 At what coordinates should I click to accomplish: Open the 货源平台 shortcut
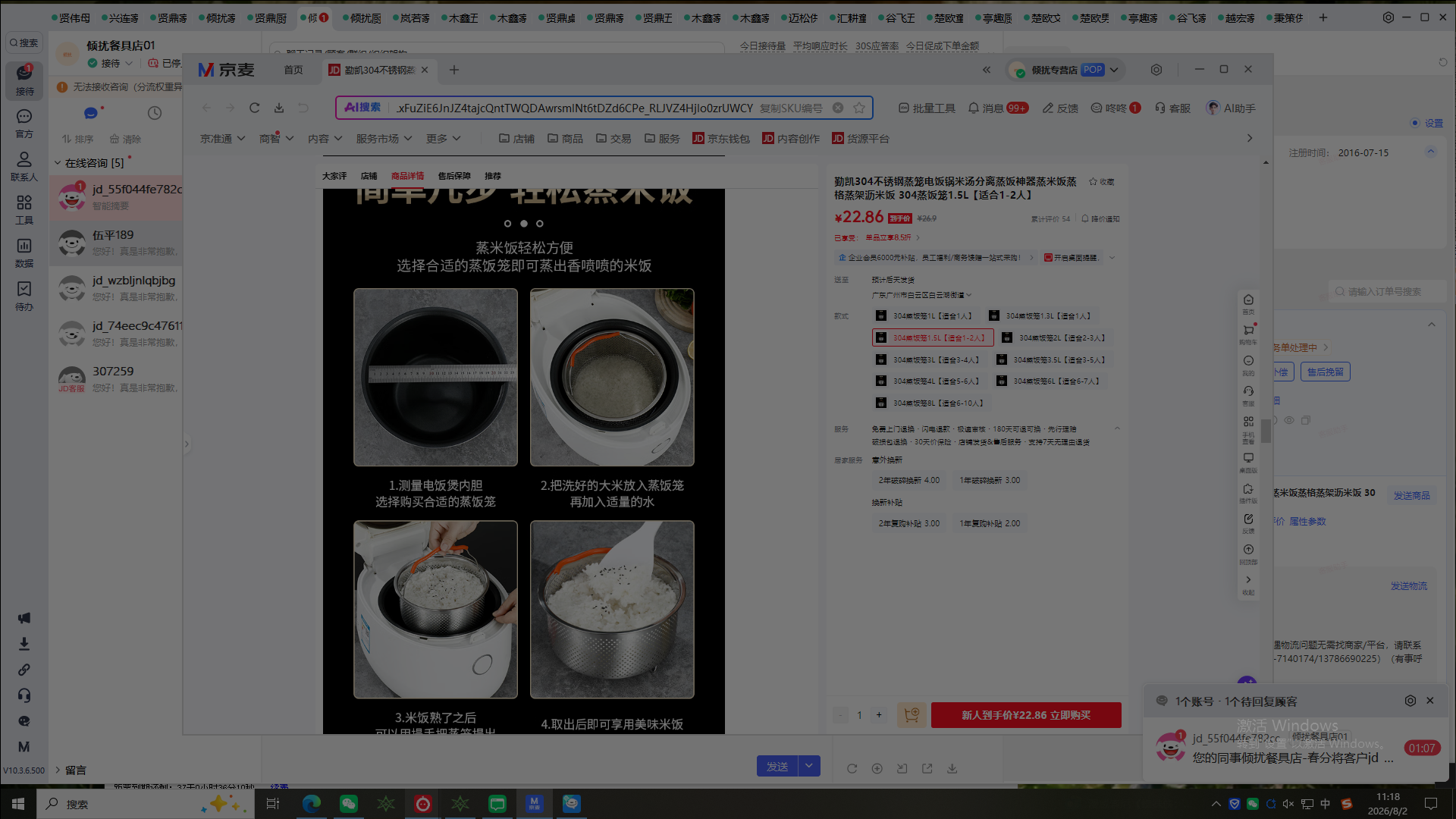point(861,139)
